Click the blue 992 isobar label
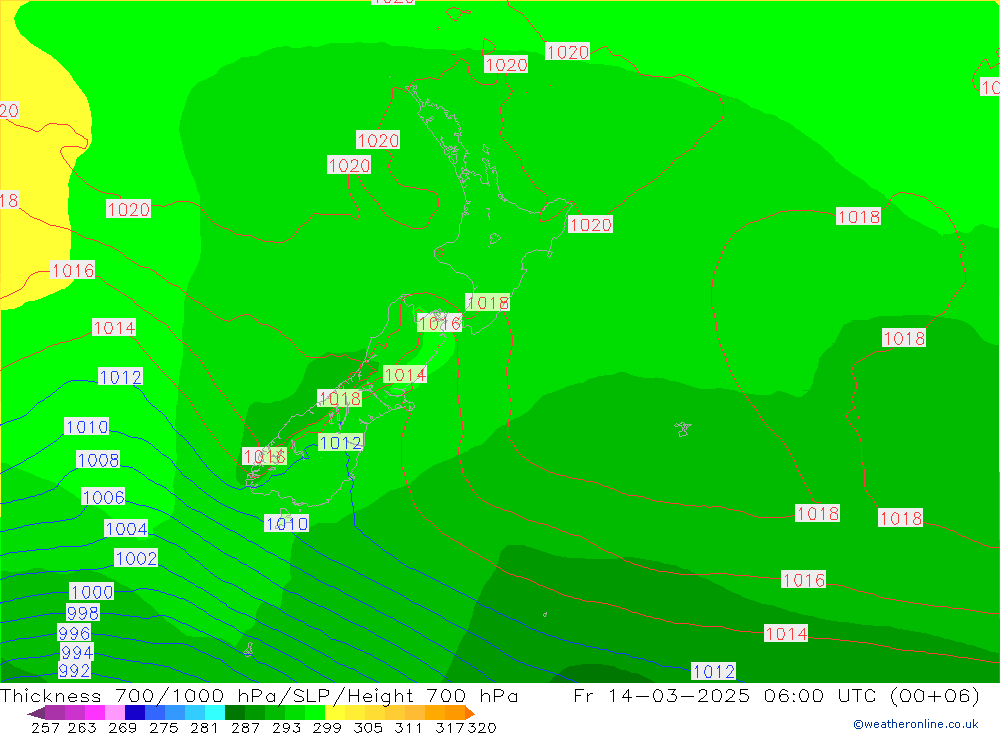Viewport: 1000px width, 733px height. (x=74, y=670)
